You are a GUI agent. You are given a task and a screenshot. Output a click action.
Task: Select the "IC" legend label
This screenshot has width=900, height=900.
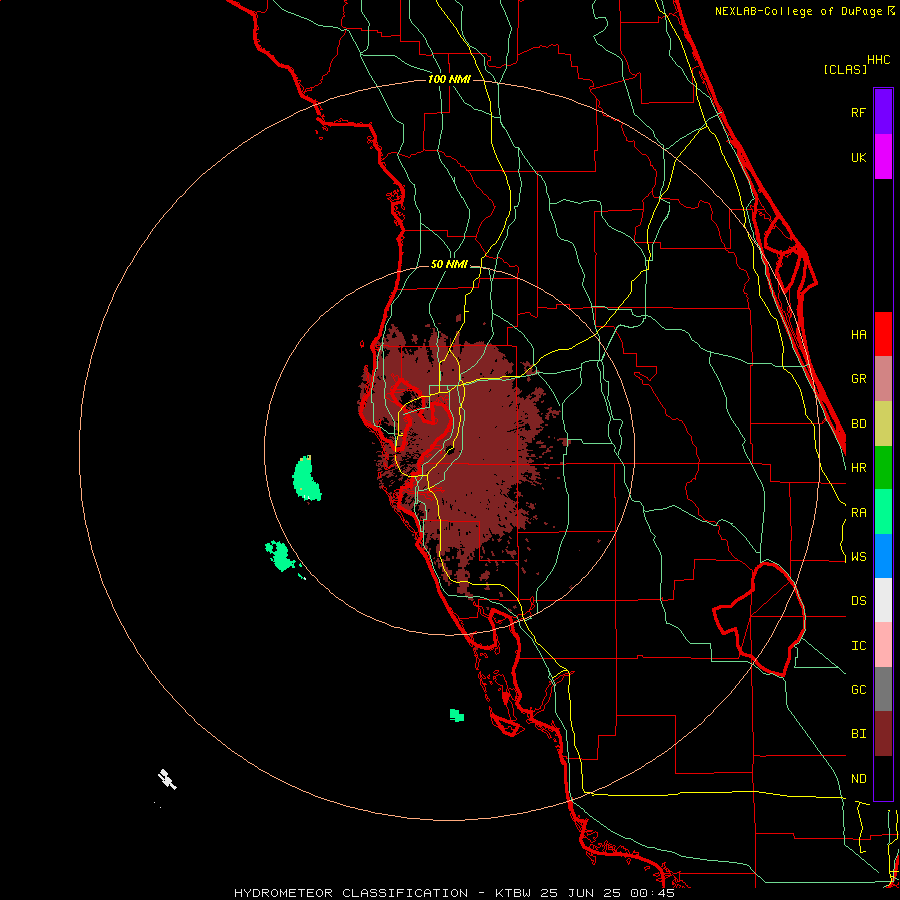[x=858, y=646]
